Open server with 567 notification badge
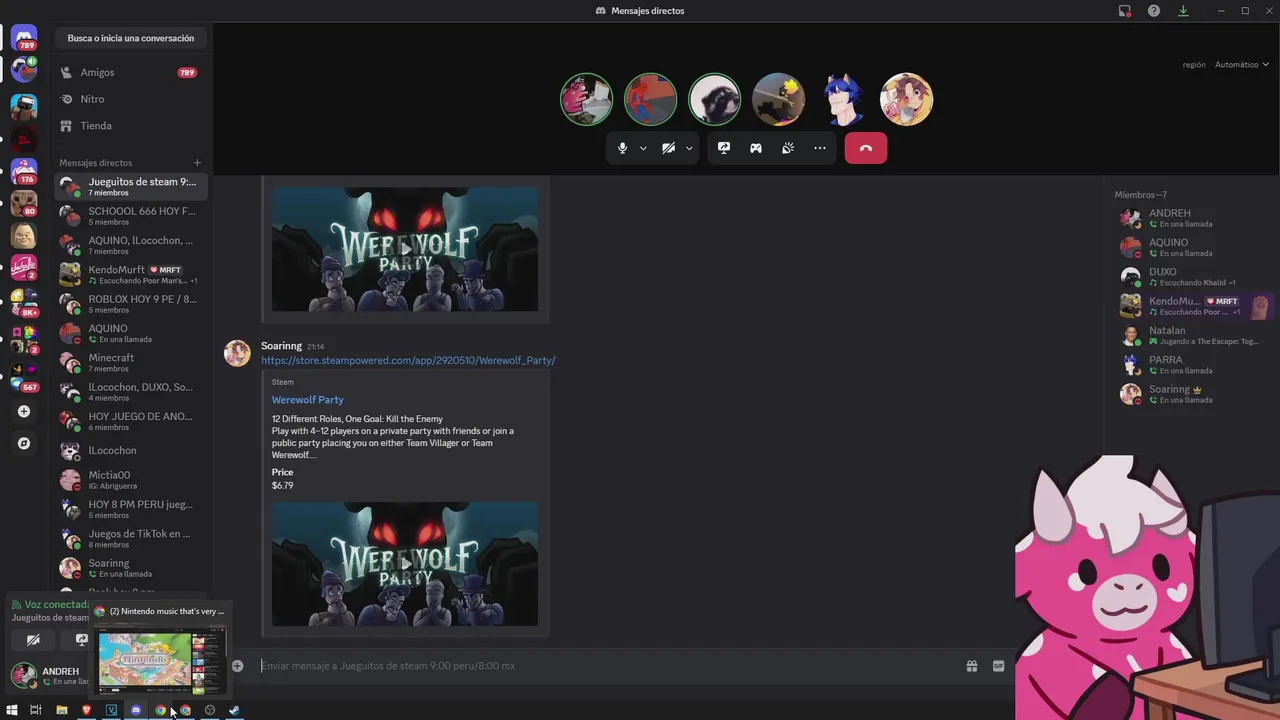Screen dimensions: 1280x720 click(24, 378)
